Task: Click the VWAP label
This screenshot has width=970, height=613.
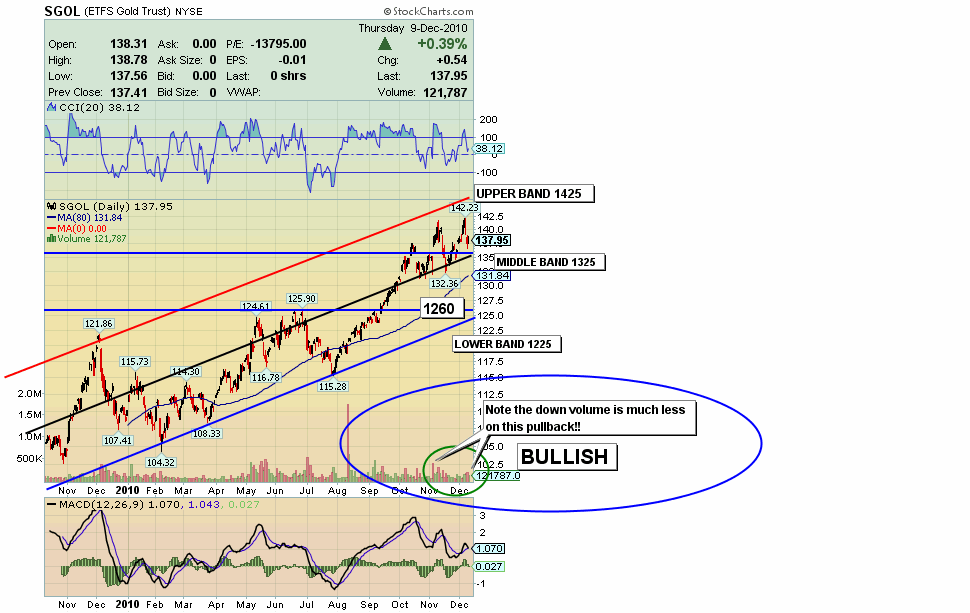Action: point(244,92)
